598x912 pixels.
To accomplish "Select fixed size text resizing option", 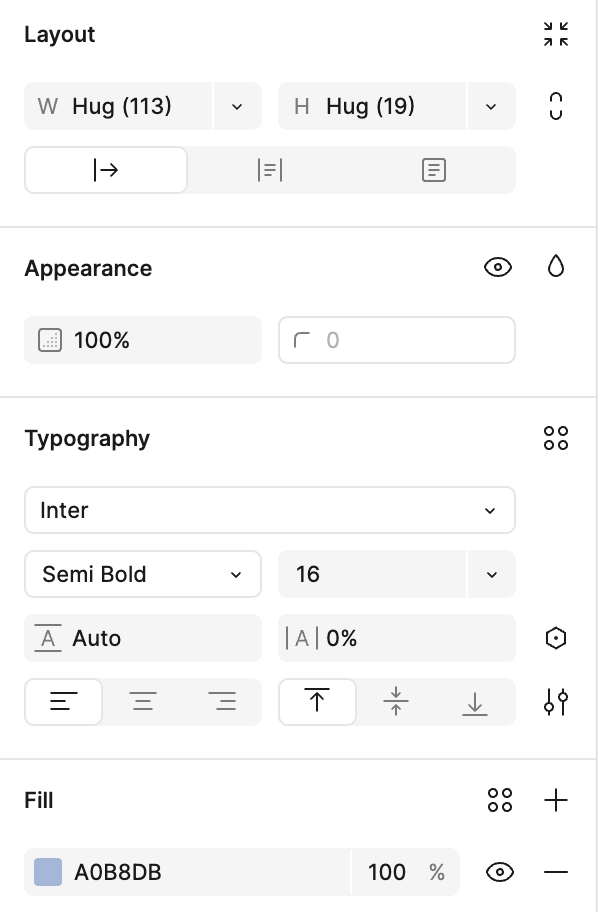I will click(x=433, y=170).
